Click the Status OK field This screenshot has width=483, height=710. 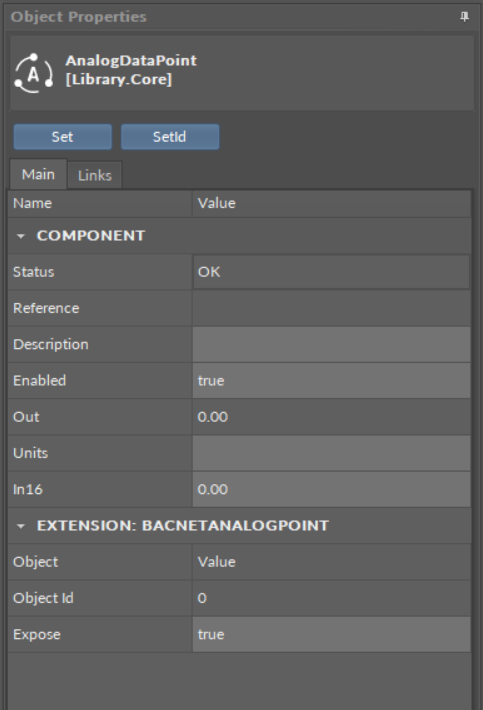(x=331, y=272)
